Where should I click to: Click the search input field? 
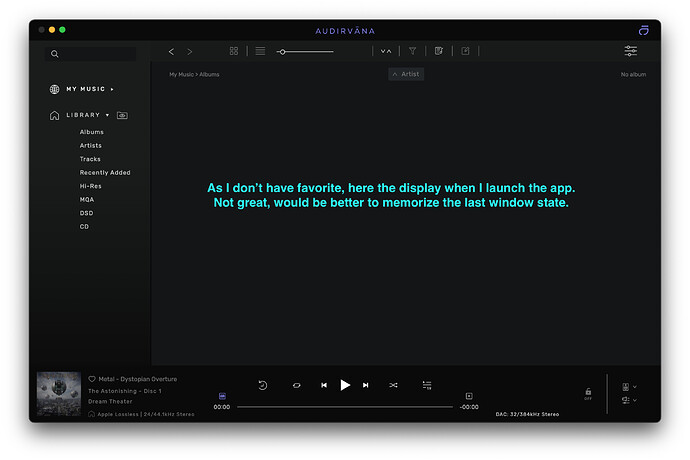(x=91, y=54)
